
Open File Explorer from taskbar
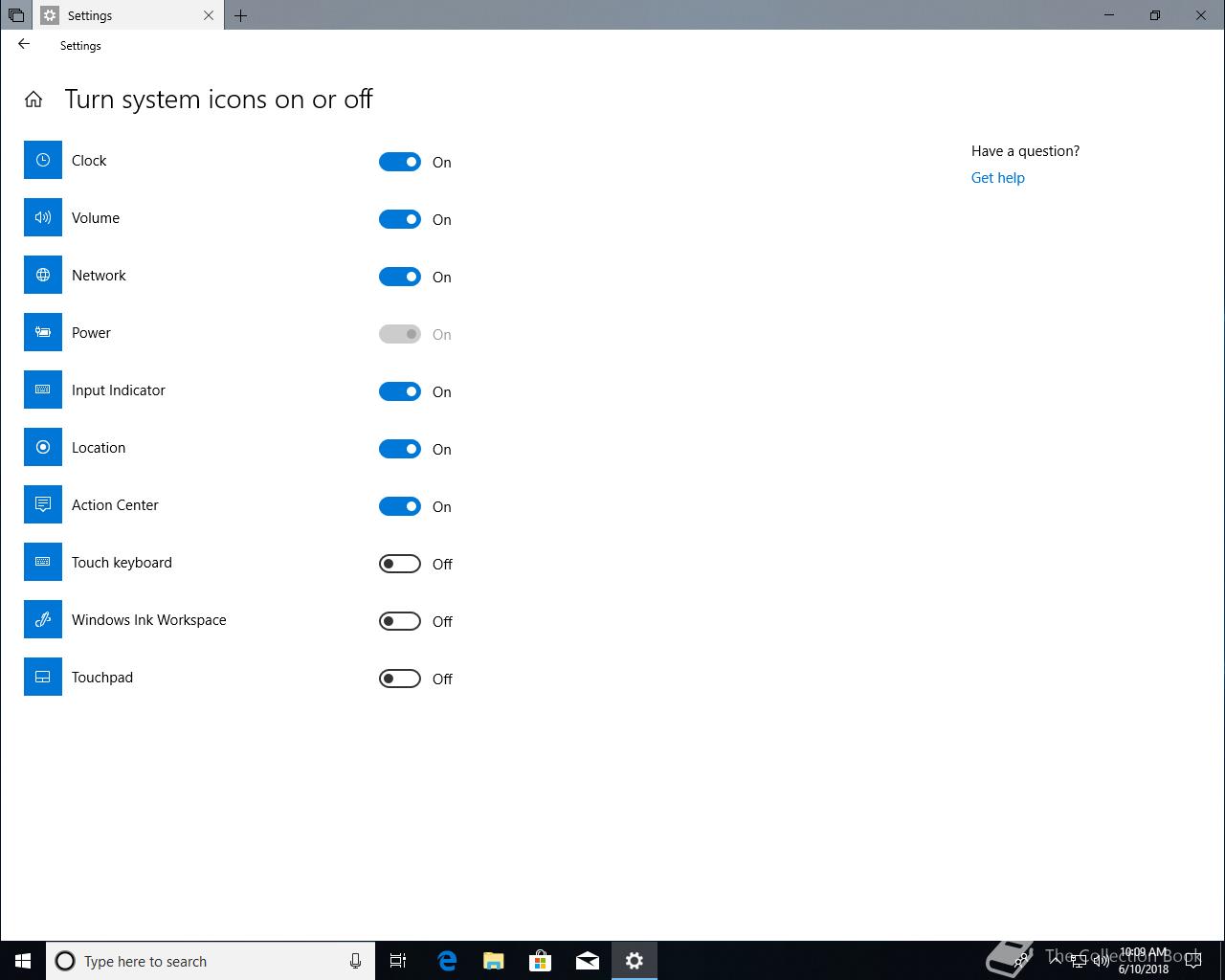pos(494,961)
